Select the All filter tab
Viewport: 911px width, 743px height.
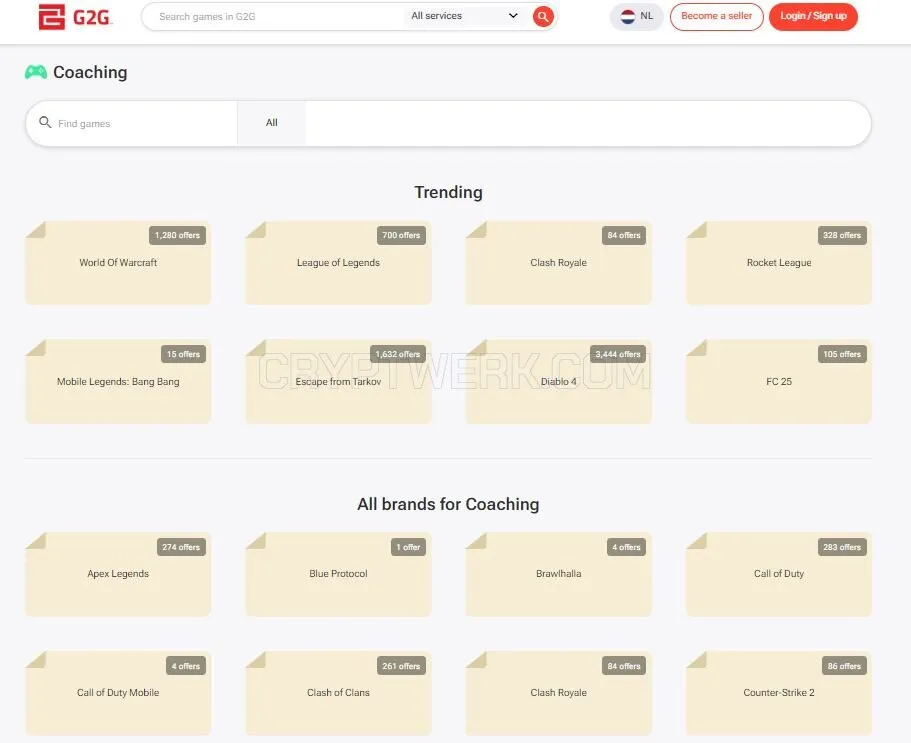271,123
